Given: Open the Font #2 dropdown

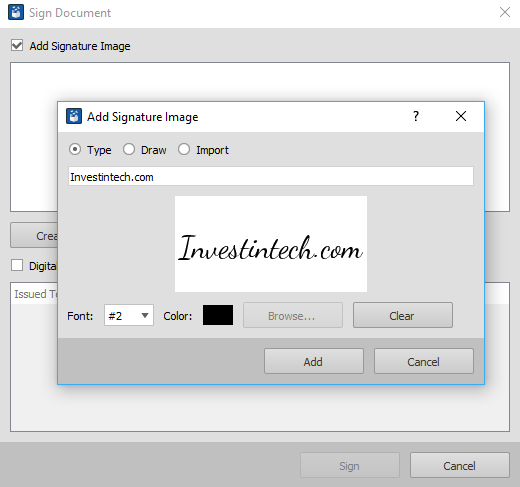Looking at the screenshot, I should (129, 315).
